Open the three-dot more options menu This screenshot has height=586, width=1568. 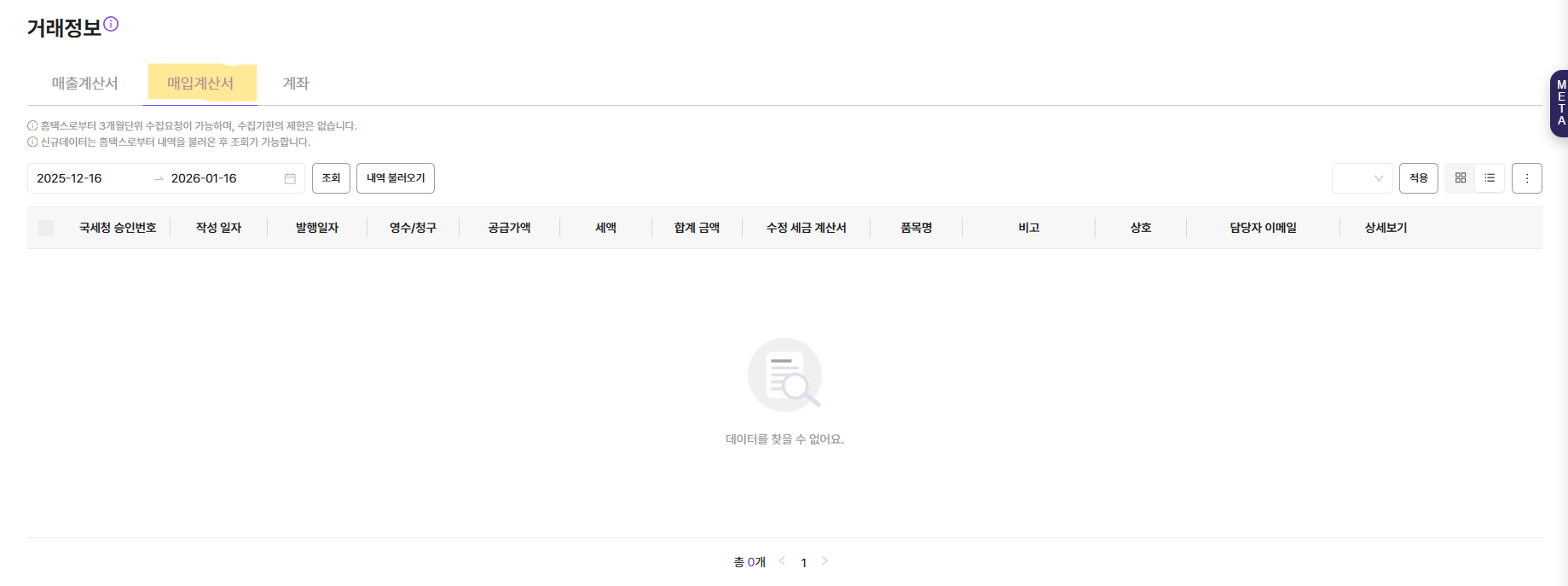click(x=1526, y=178)
